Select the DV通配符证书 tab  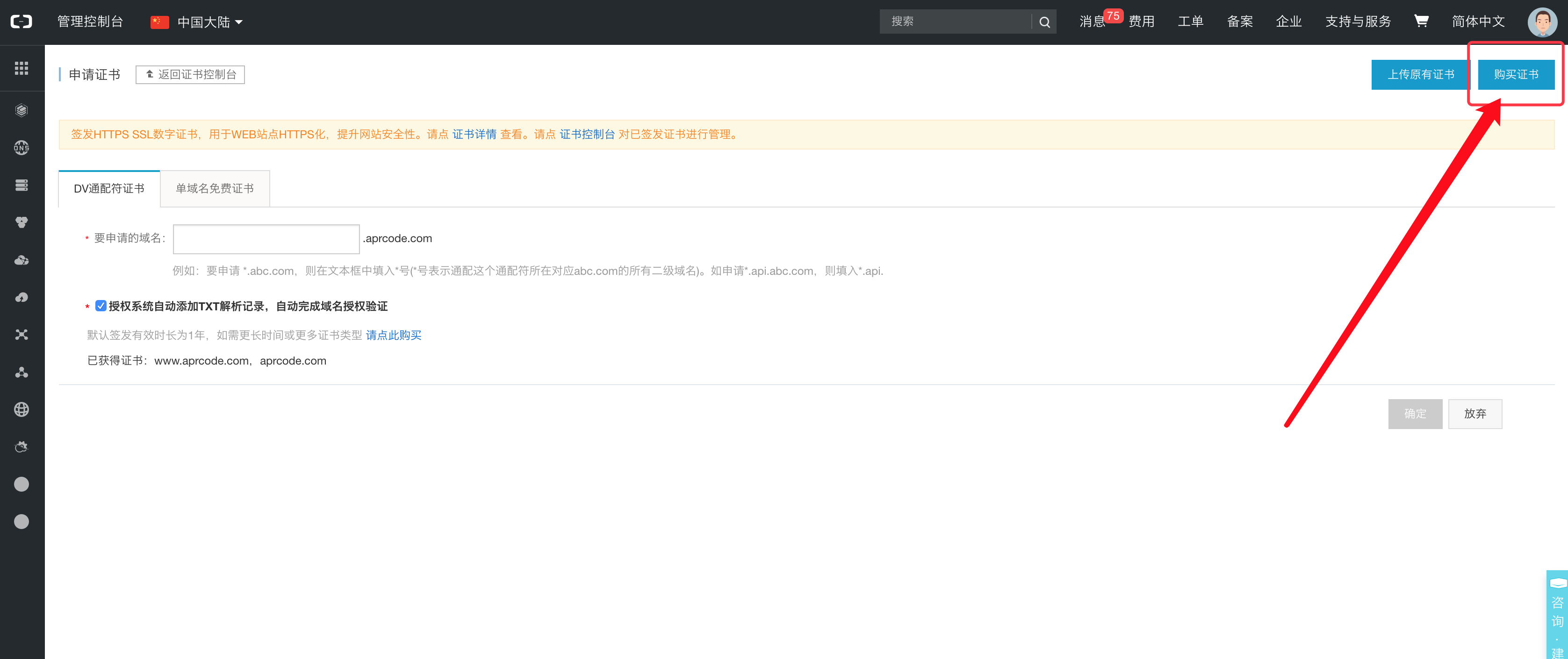(x=109, y=189)
